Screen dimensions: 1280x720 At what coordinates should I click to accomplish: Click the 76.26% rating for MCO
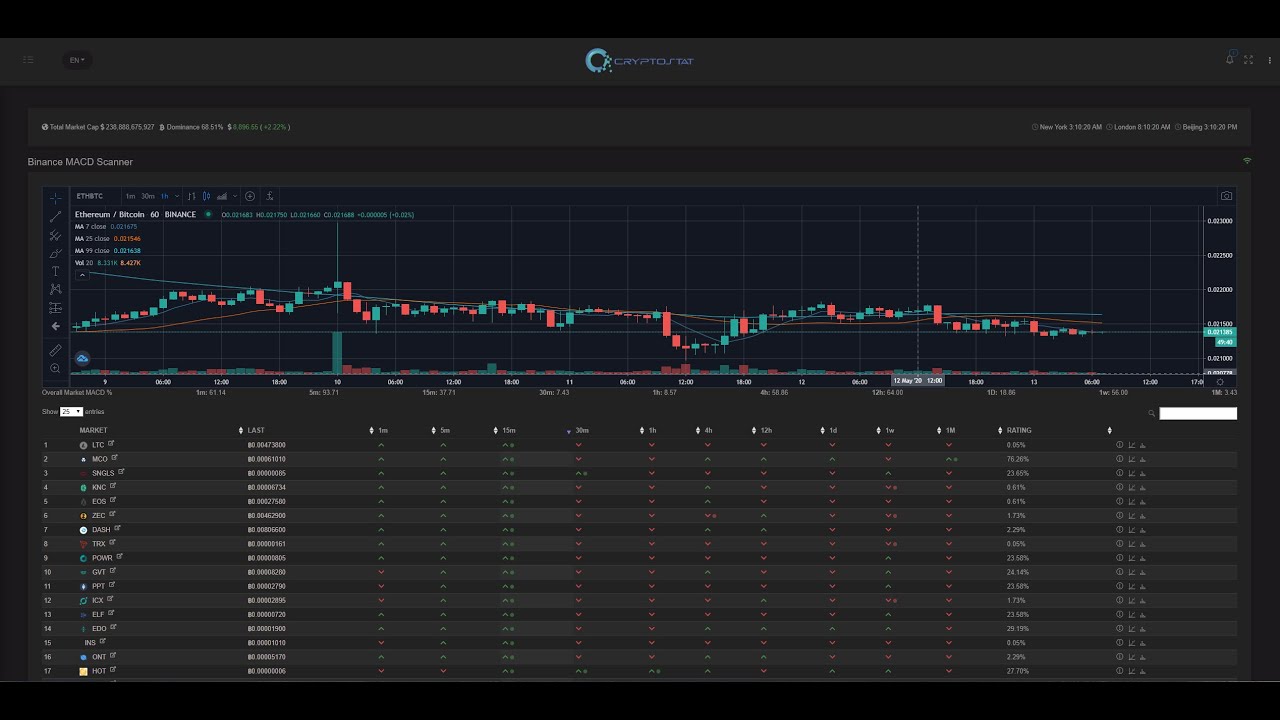1017,459
